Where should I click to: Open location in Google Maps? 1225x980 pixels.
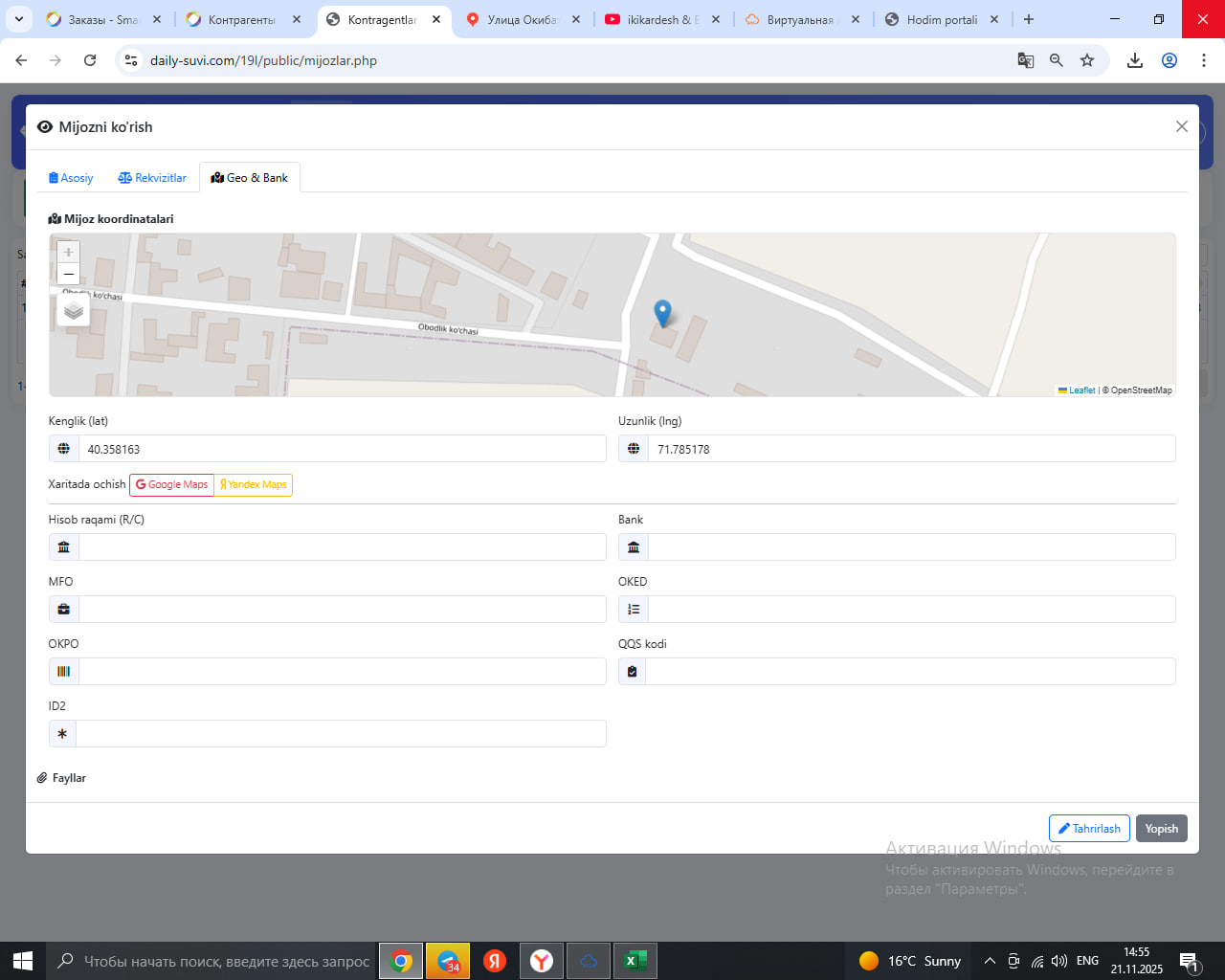(x=171, y=485)
